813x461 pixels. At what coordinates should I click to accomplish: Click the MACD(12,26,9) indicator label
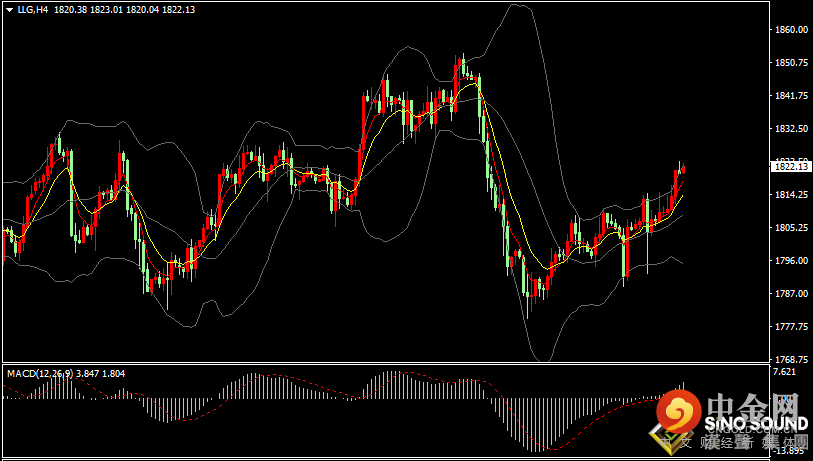tap(40, 373)
